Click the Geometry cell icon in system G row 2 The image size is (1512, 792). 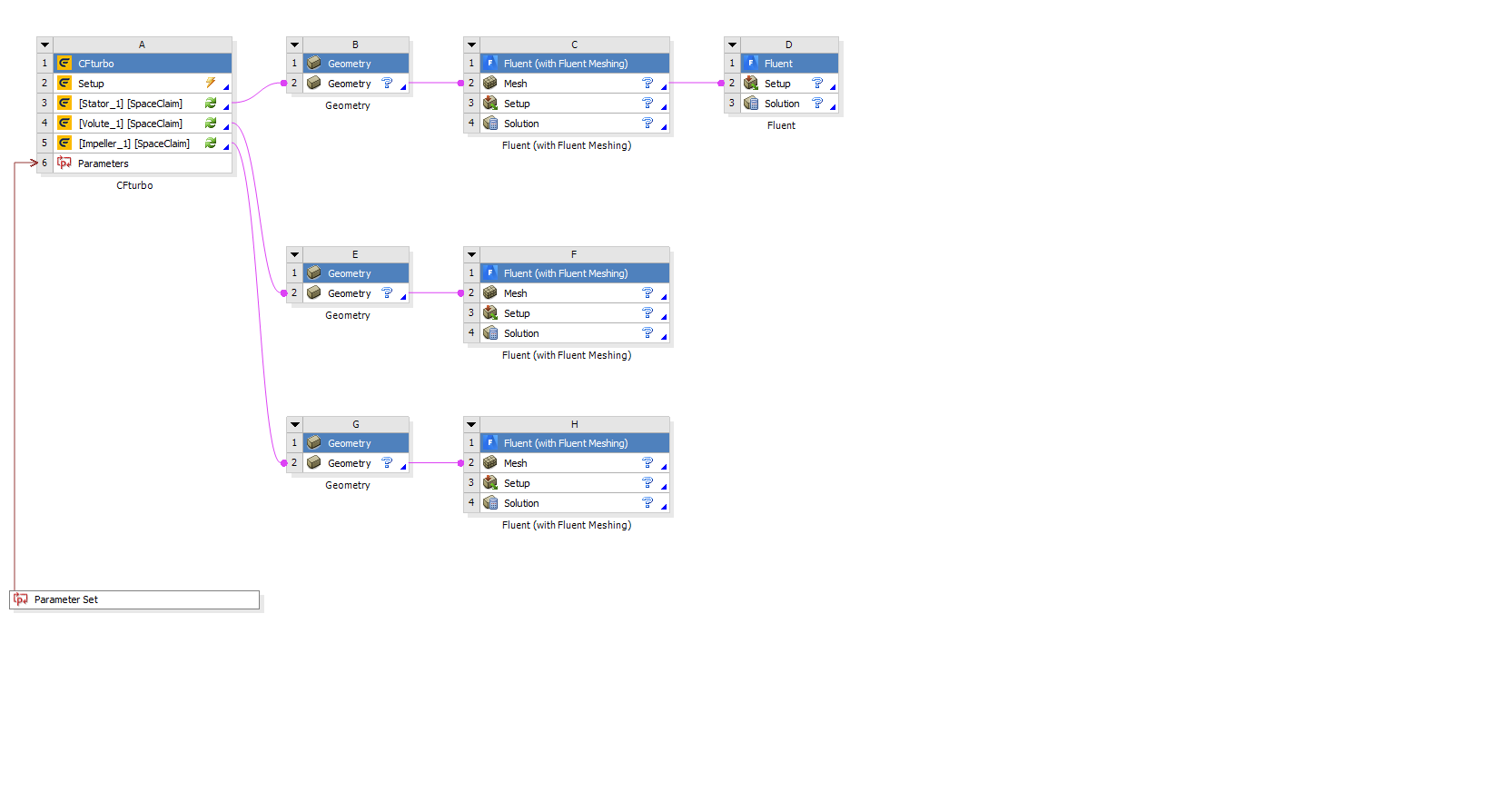314,463
